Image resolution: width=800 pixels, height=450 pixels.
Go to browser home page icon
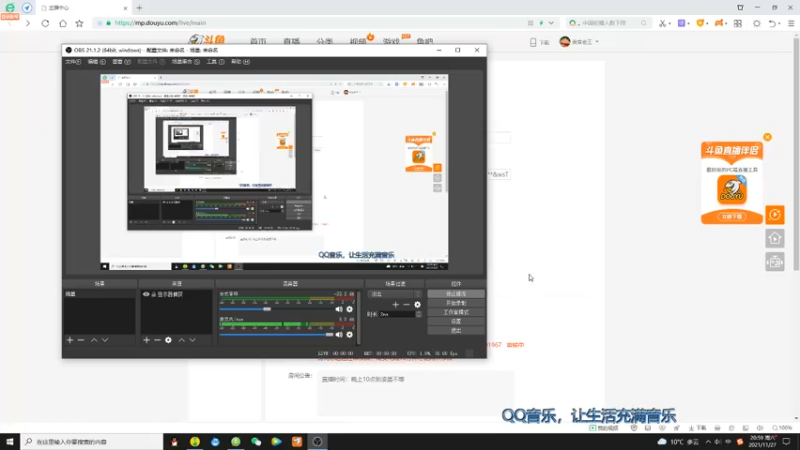[x=63, y=23]
